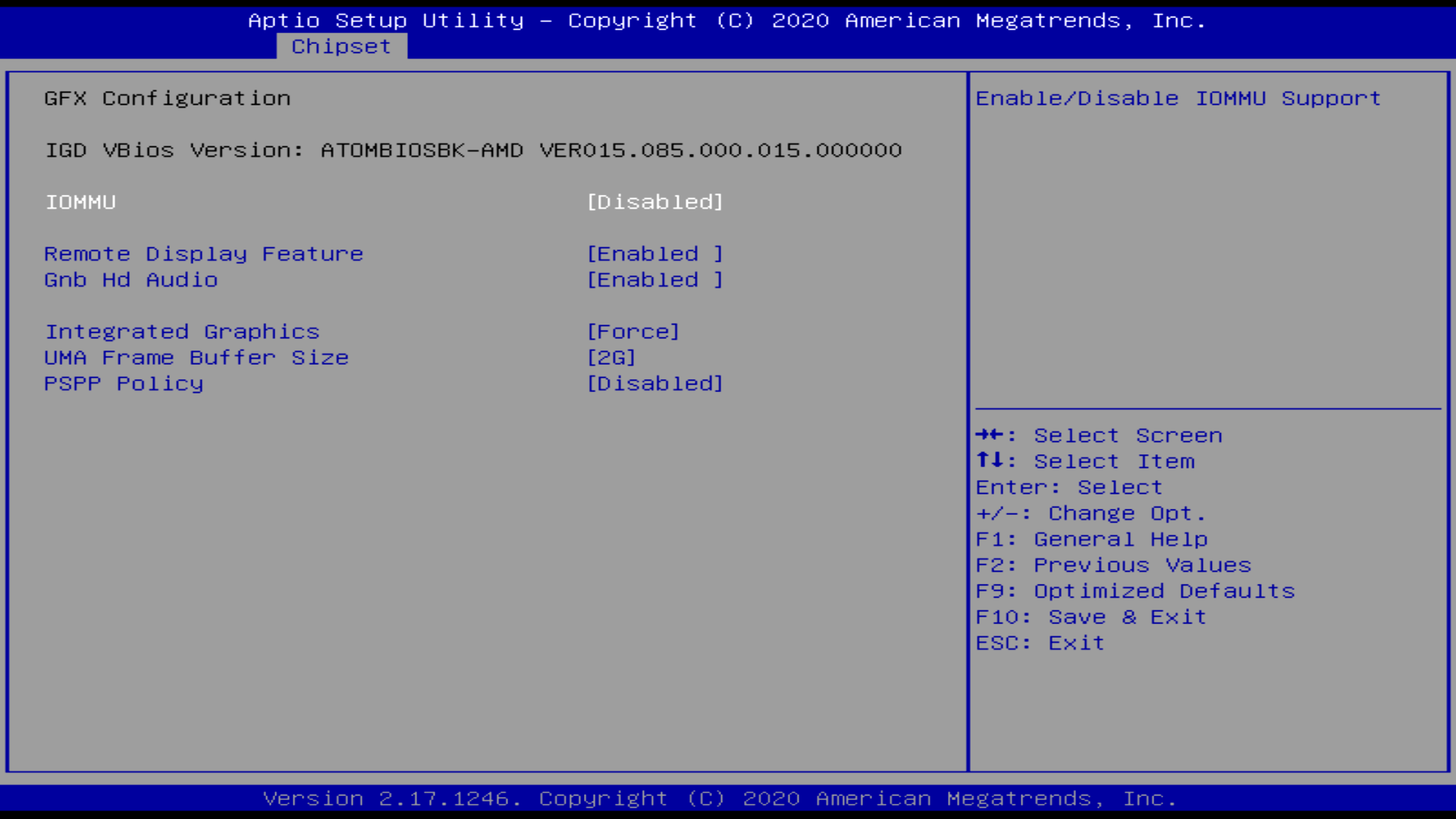Toggle Gnb Hd Audio Enabled value
This screenshot has width=1456, height=819.
coord(655,280)
